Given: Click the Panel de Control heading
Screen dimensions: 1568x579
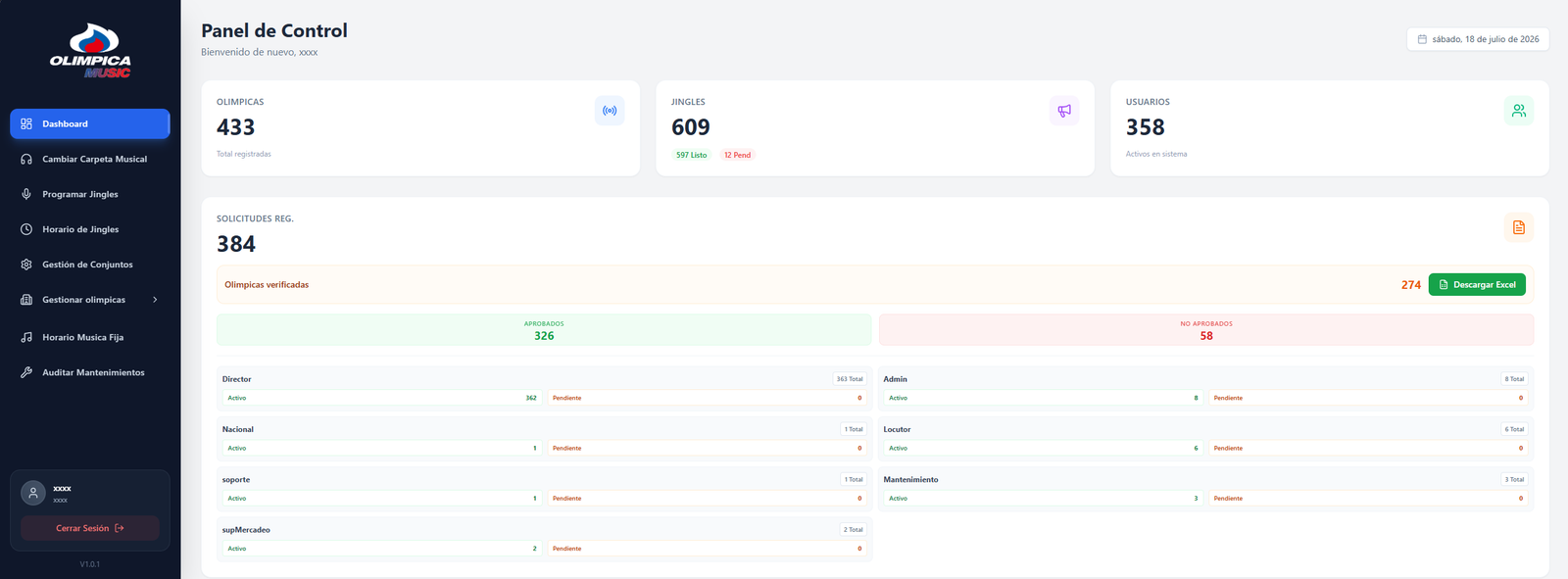Looking at the screenshot, I should point(274,31).
